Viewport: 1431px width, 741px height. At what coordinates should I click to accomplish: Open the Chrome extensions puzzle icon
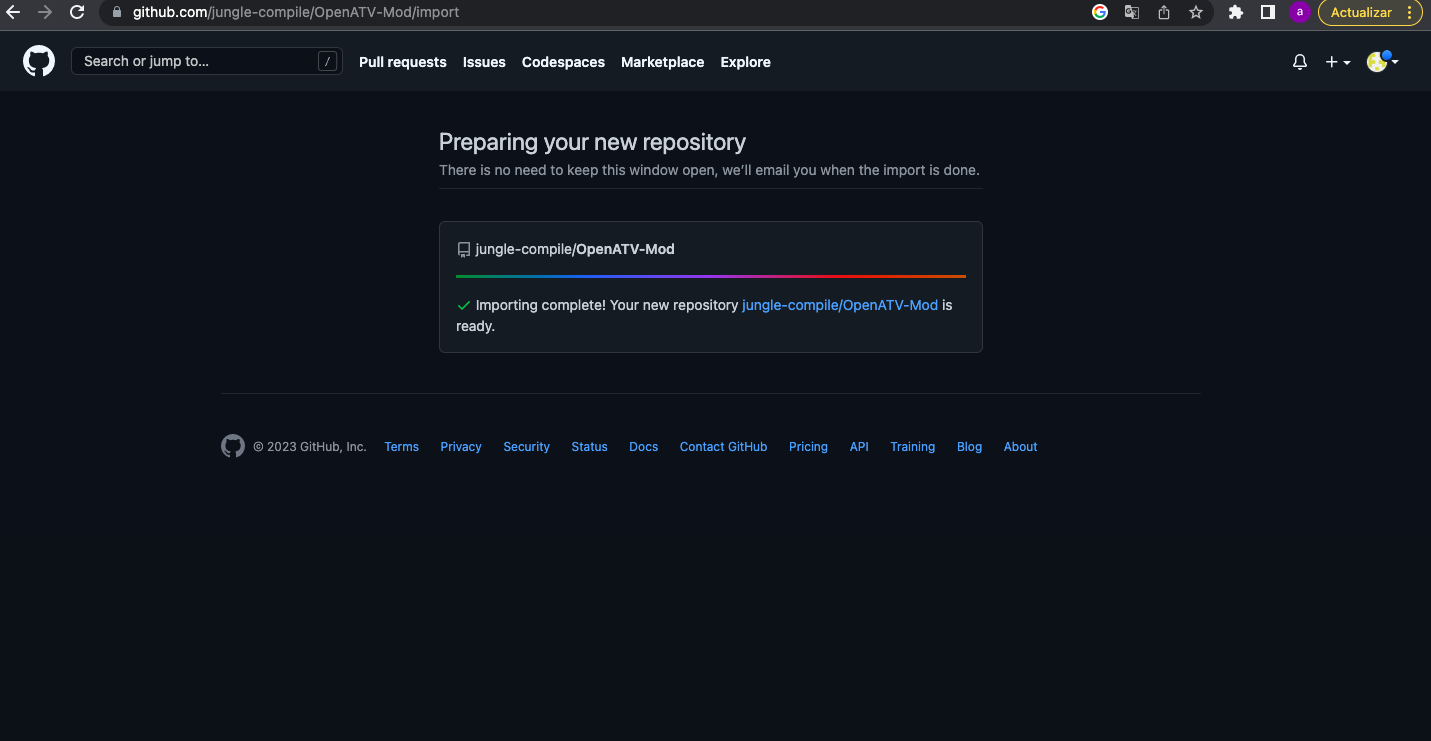1236,13
